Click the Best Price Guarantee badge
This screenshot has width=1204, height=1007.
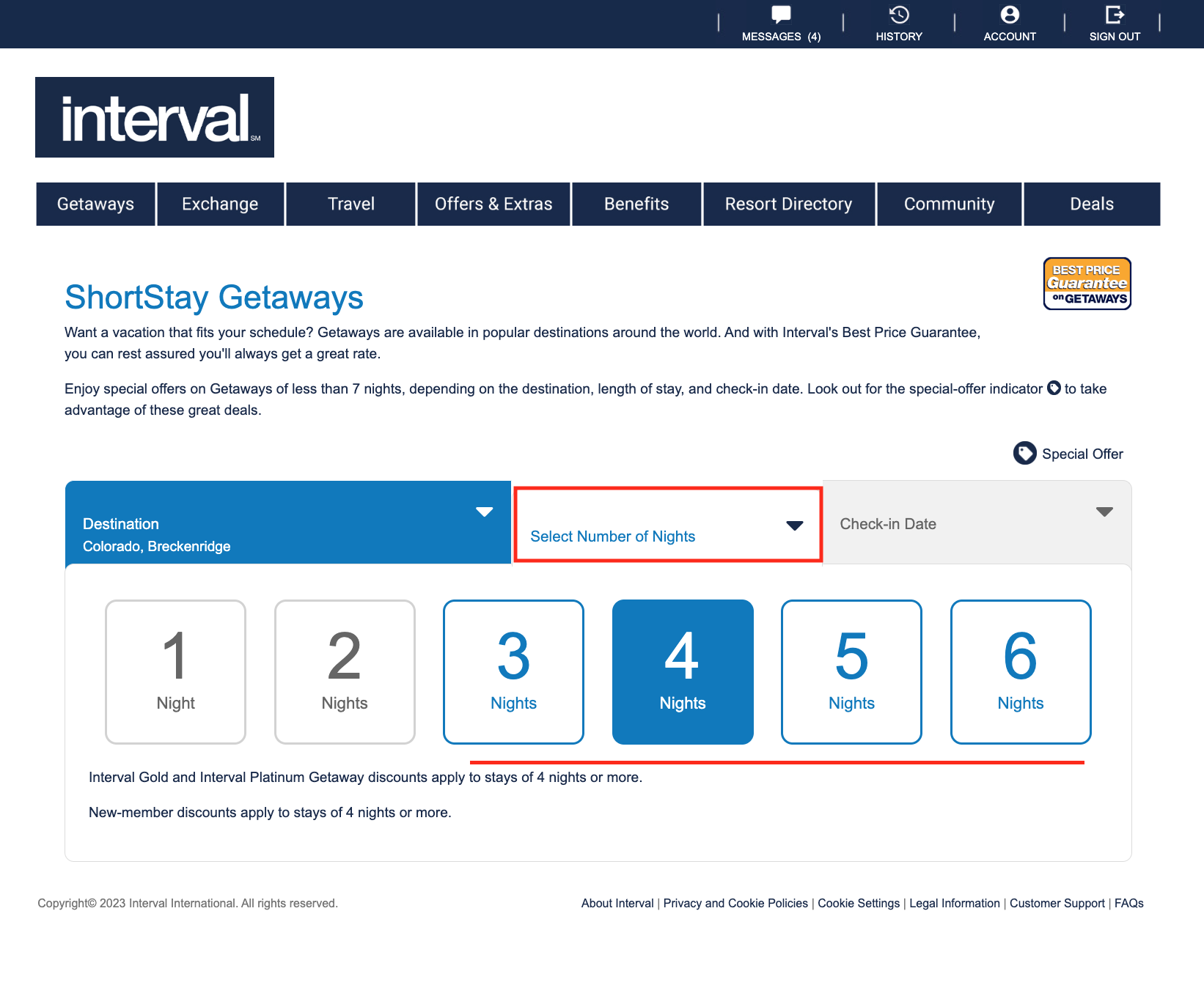pyautogui.click(x=1087, y=284)
